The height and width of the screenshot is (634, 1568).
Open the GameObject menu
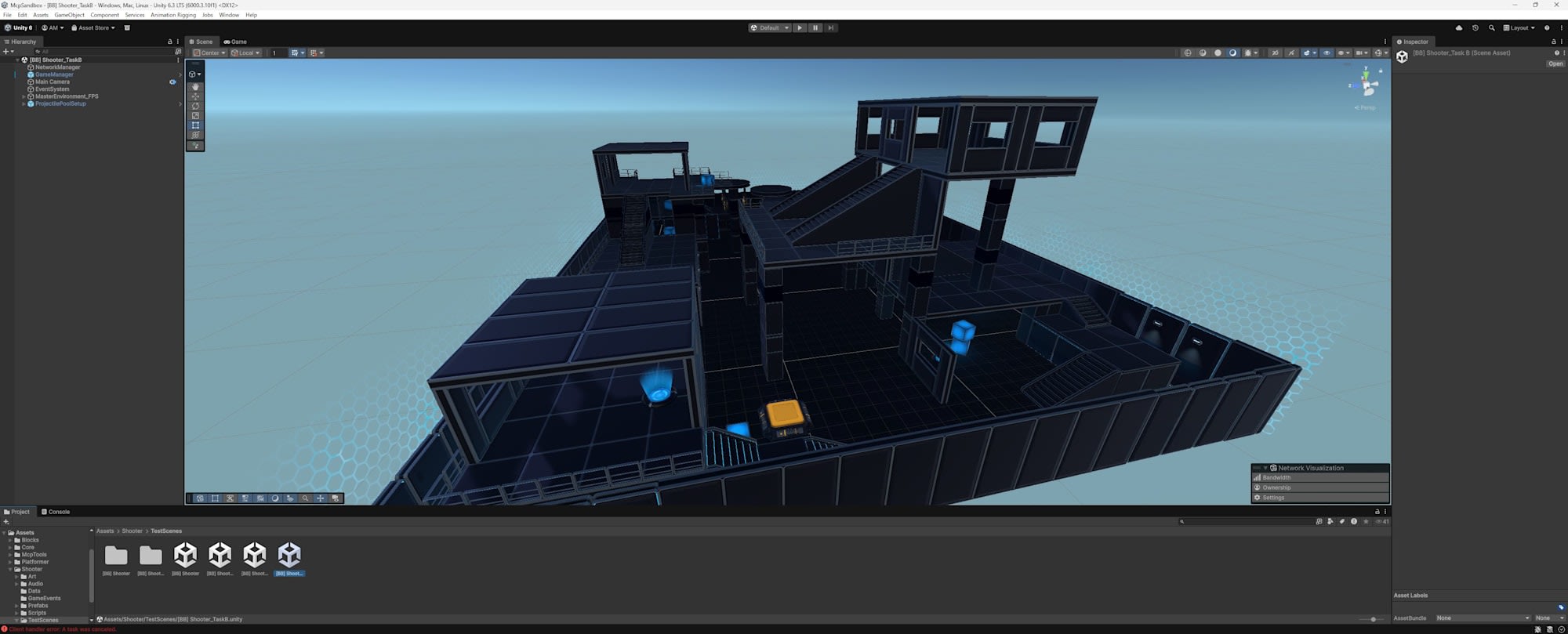69,15
